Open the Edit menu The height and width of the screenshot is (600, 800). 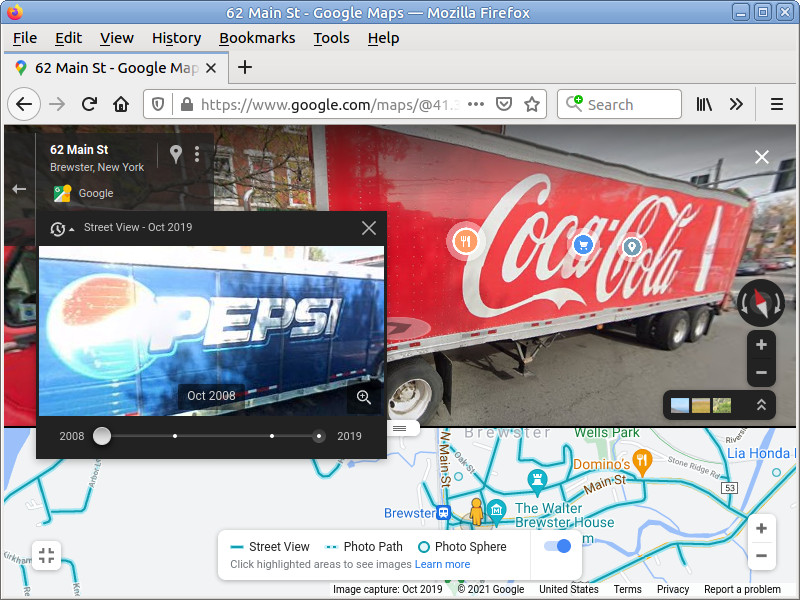pos(68,38)
